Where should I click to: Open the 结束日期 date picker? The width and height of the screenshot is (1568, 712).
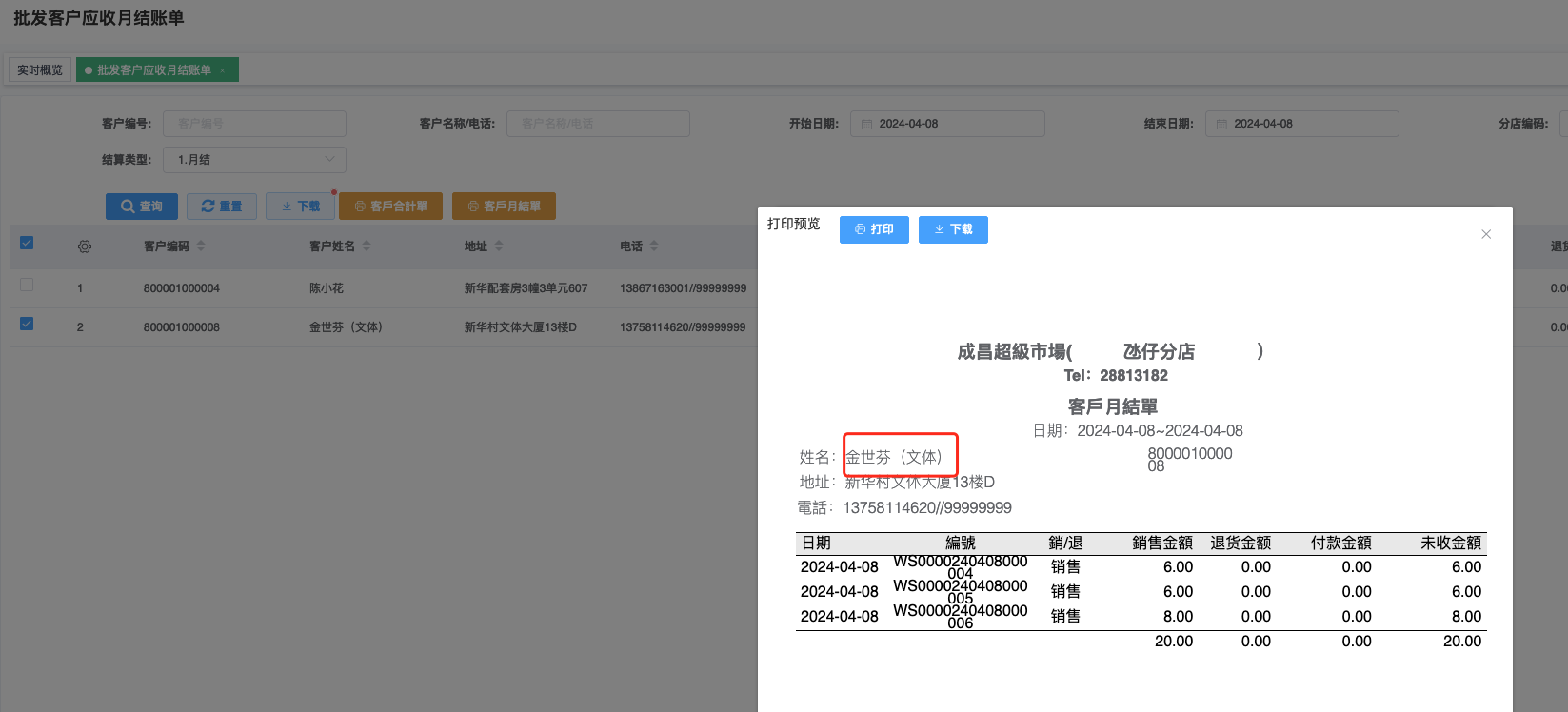pos(1301,124)
